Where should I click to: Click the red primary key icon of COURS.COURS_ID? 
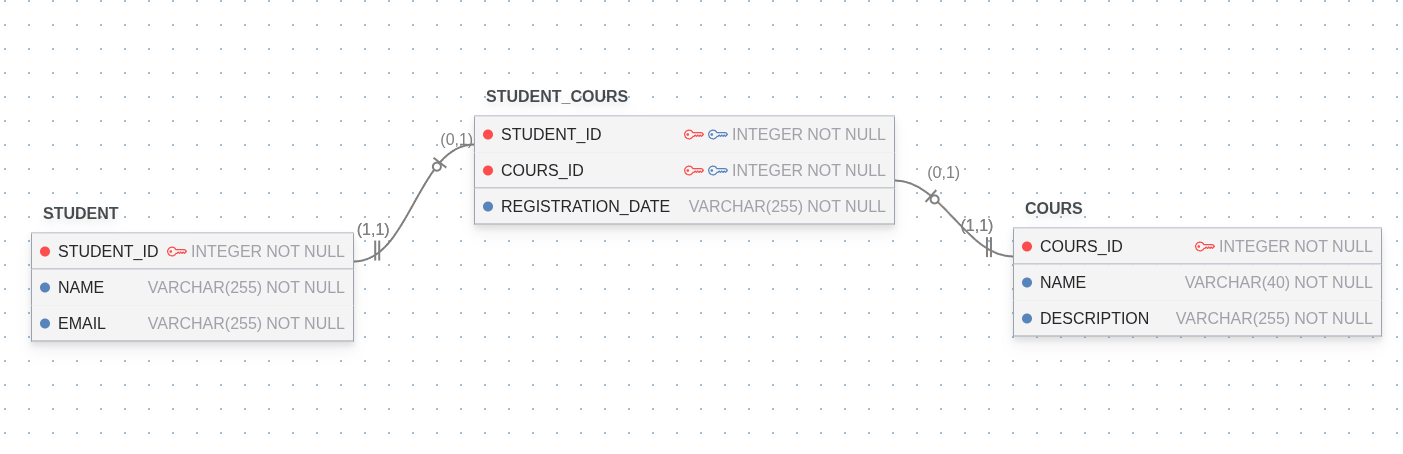click(x=1205, y=247)
